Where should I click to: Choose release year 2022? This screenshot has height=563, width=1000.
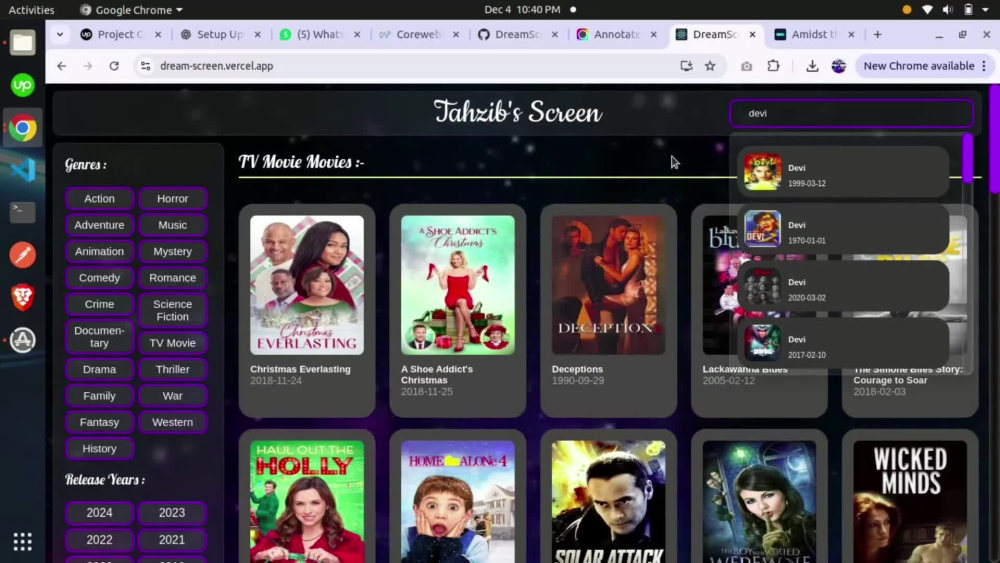click(99, 539)
